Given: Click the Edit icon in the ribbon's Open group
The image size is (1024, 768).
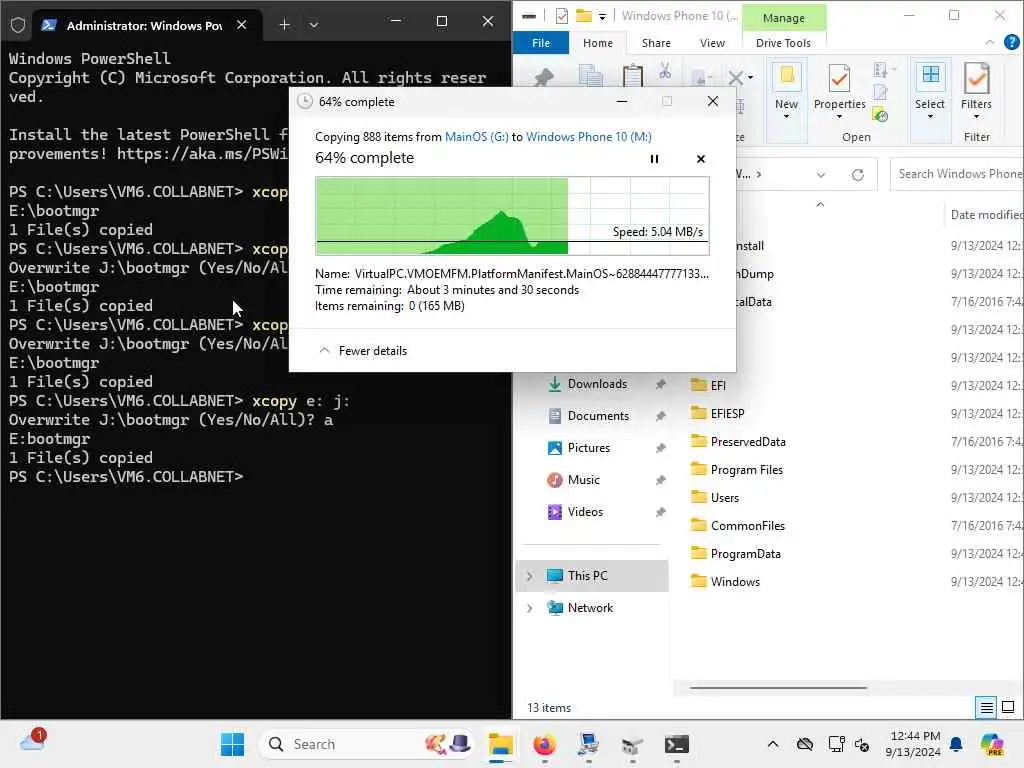Looking at the screenshot, I should tap(880, 93).
